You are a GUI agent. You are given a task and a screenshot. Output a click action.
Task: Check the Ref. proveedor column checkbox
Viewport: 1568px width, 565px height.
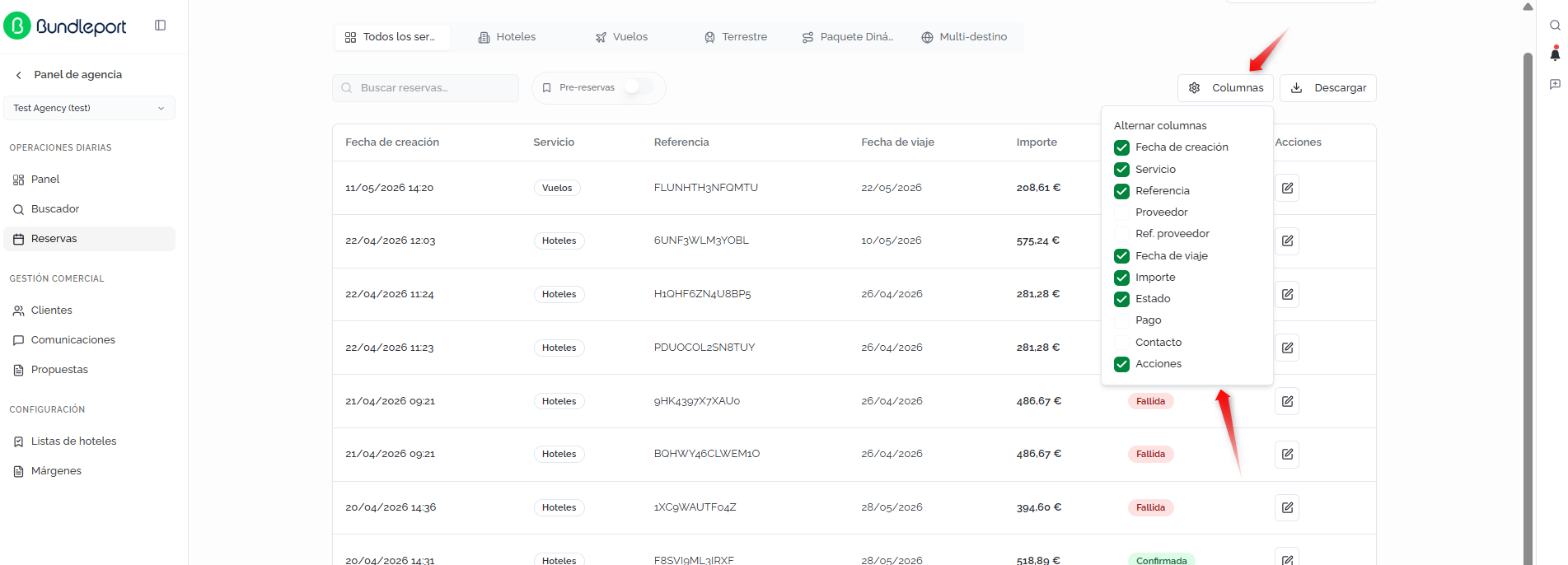pyautogui.click(x=1121, y=234)
